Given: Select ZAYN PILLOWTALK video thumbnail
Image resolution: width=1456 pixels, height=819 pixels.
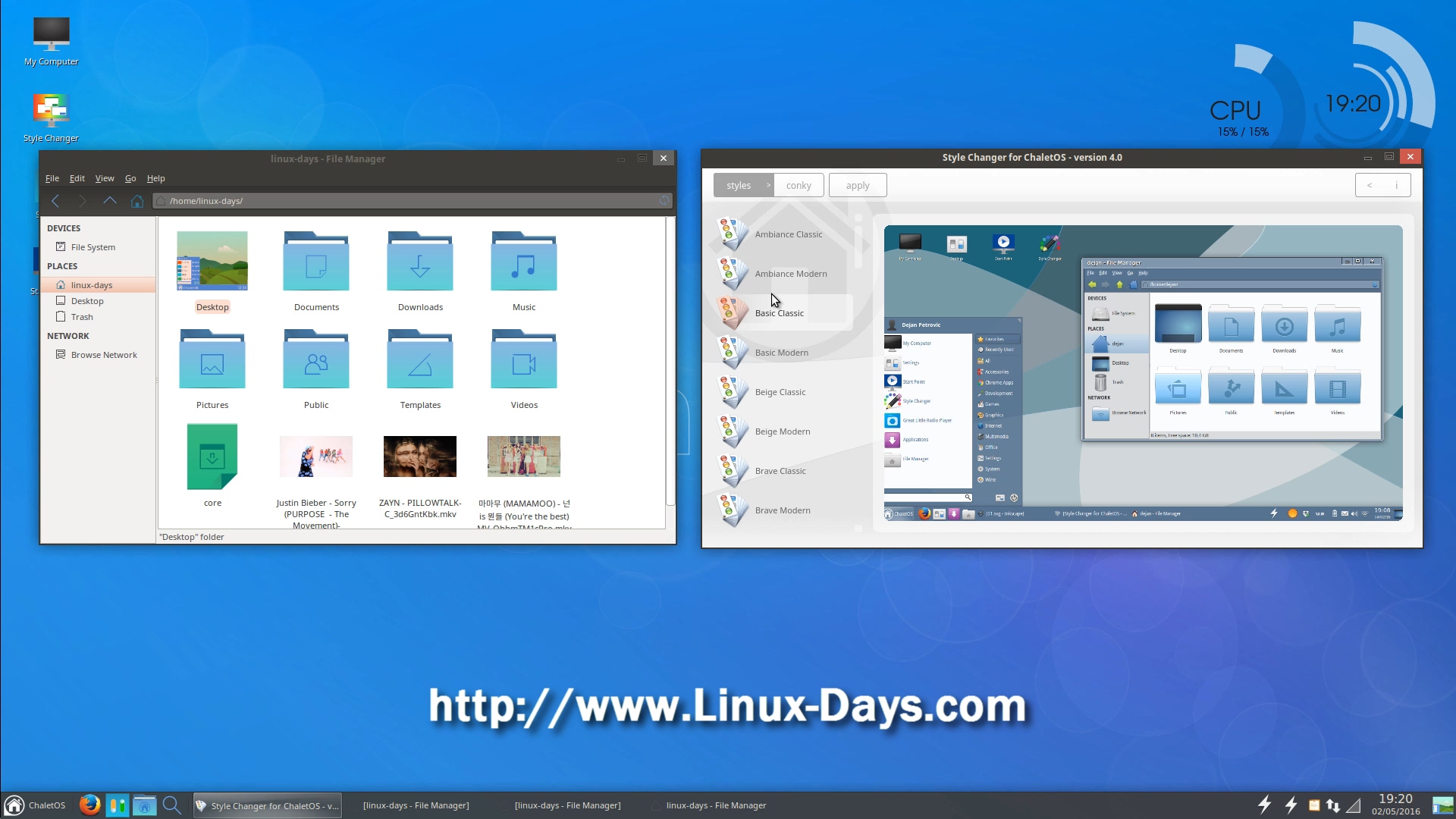Looking at the screenshot, I should pyautogui.click(x=420, y=457).
